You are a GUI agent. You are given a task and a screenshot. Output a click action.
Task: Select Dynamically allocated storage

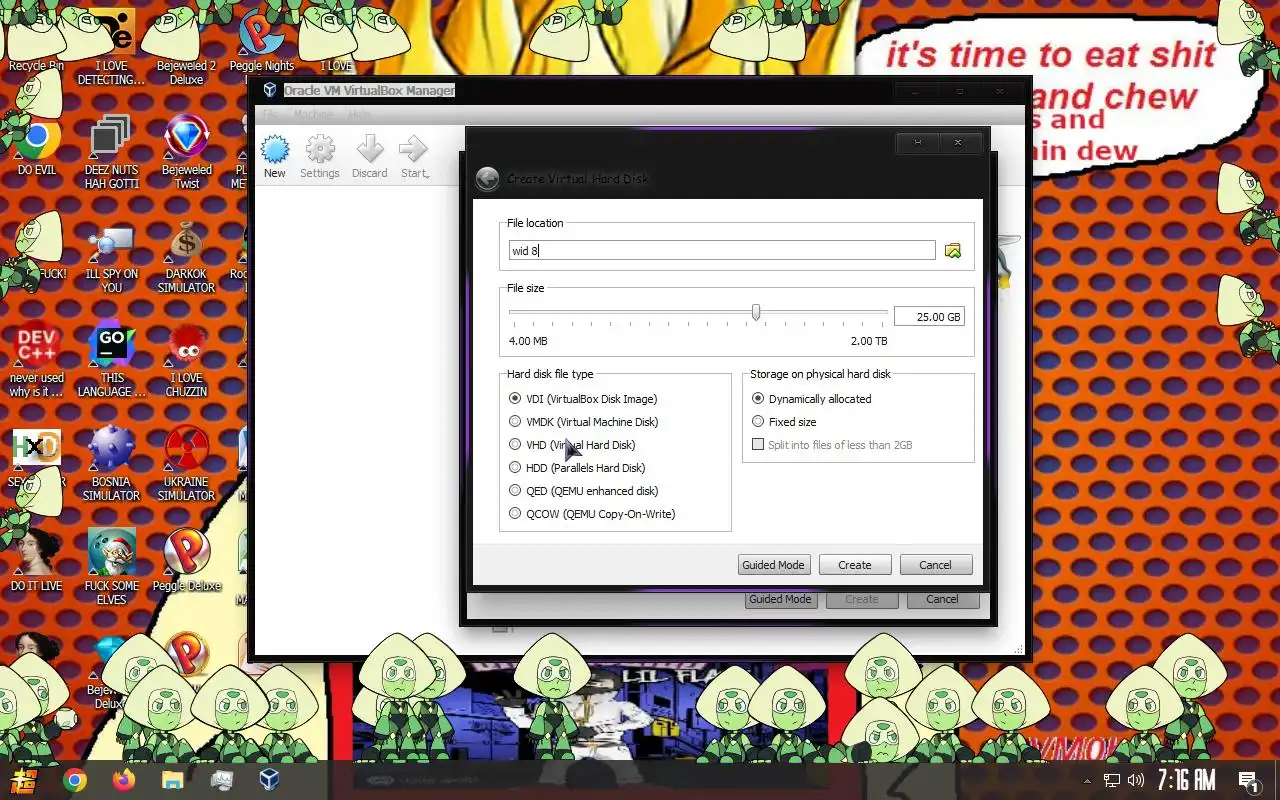tap(812, 399)
